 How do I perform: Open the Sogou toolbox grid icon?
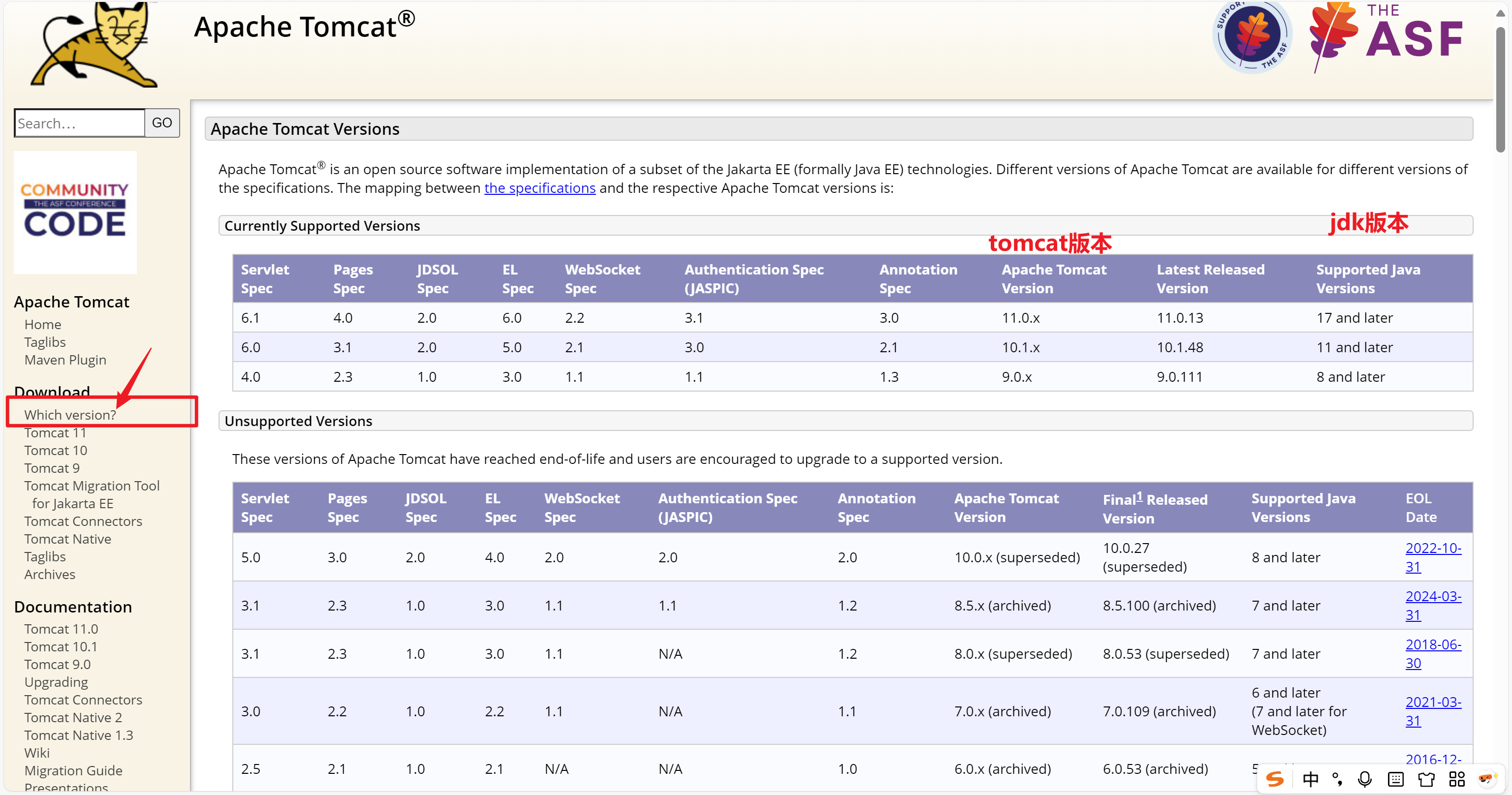[1456, 779]
